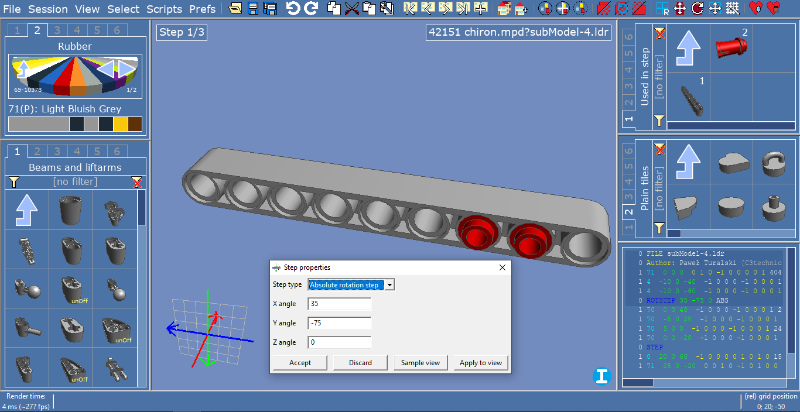
Task: Clear the filter in Beams and liftarms panel
Action: [138, 182]
